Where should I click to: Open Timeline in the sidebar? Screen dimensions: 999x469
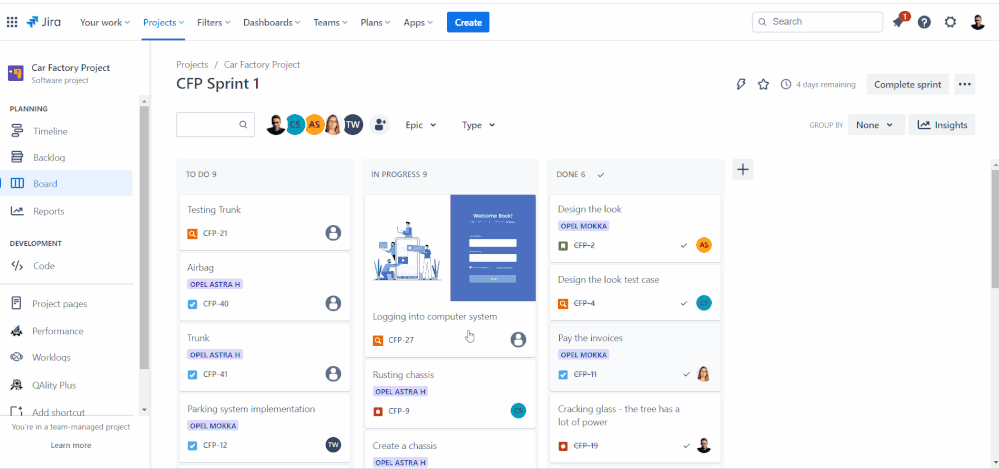(x=66, y=131)
